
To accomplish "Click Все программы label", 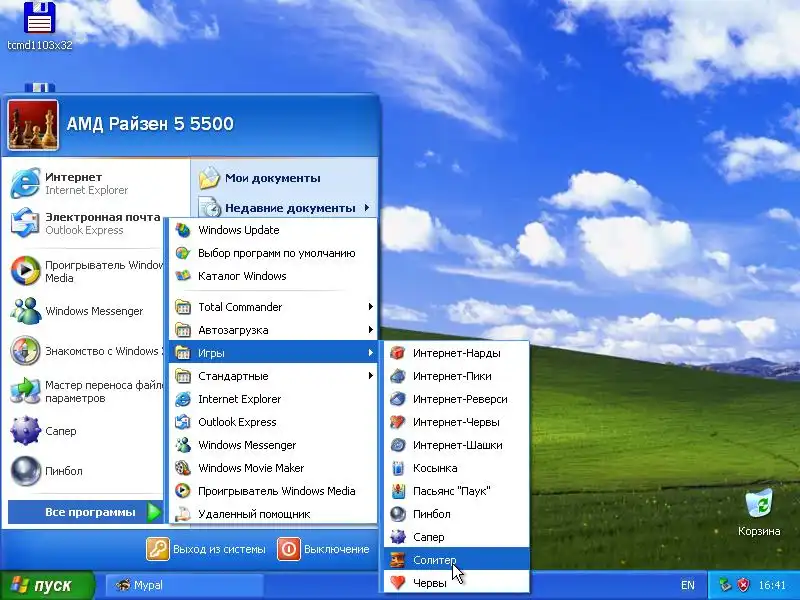I will pyautogui.click(x=90, y=512).
